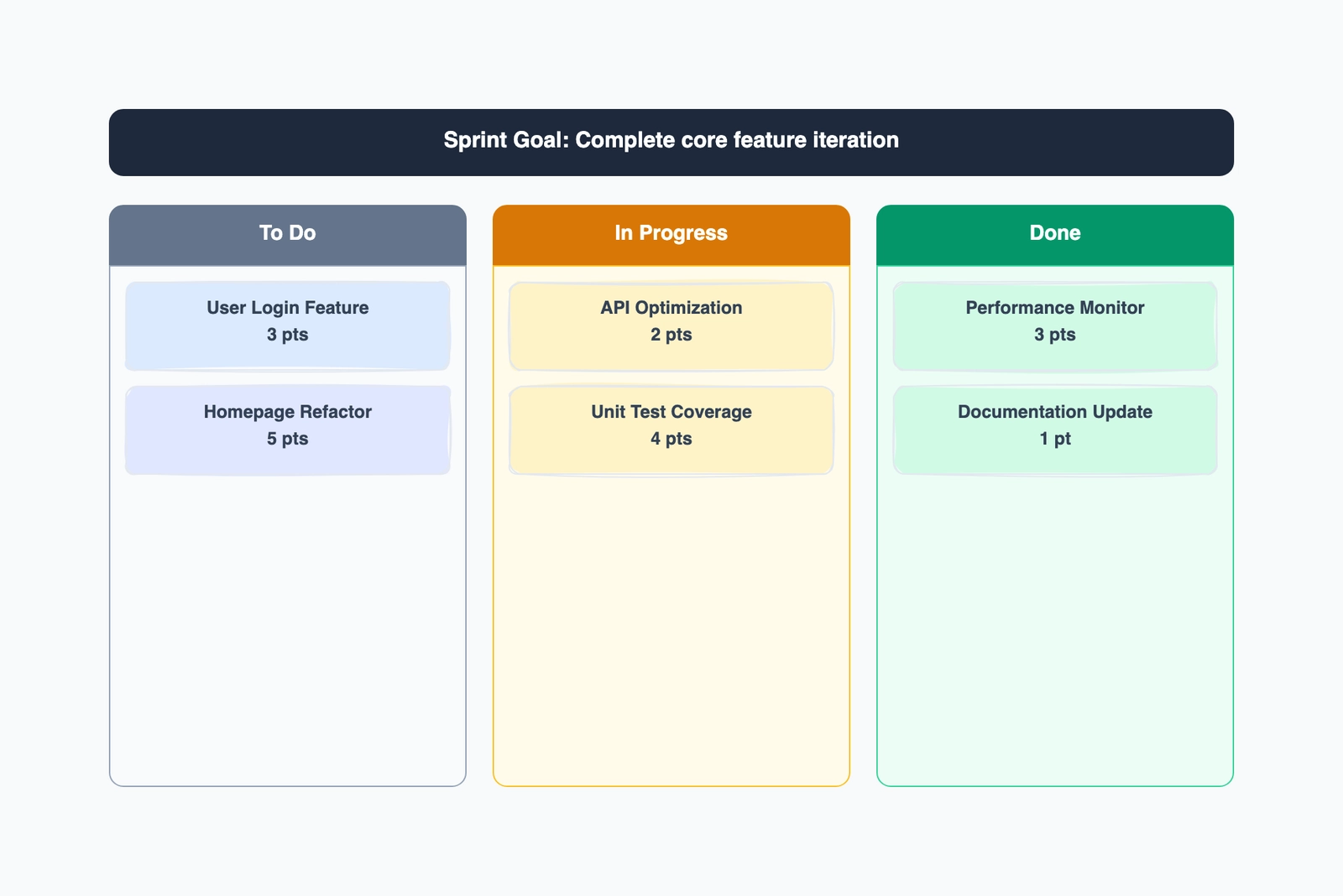
Task: Click the 3 pts label on User Login Feature
Action: pyautogui.click(x=288, y=335)
